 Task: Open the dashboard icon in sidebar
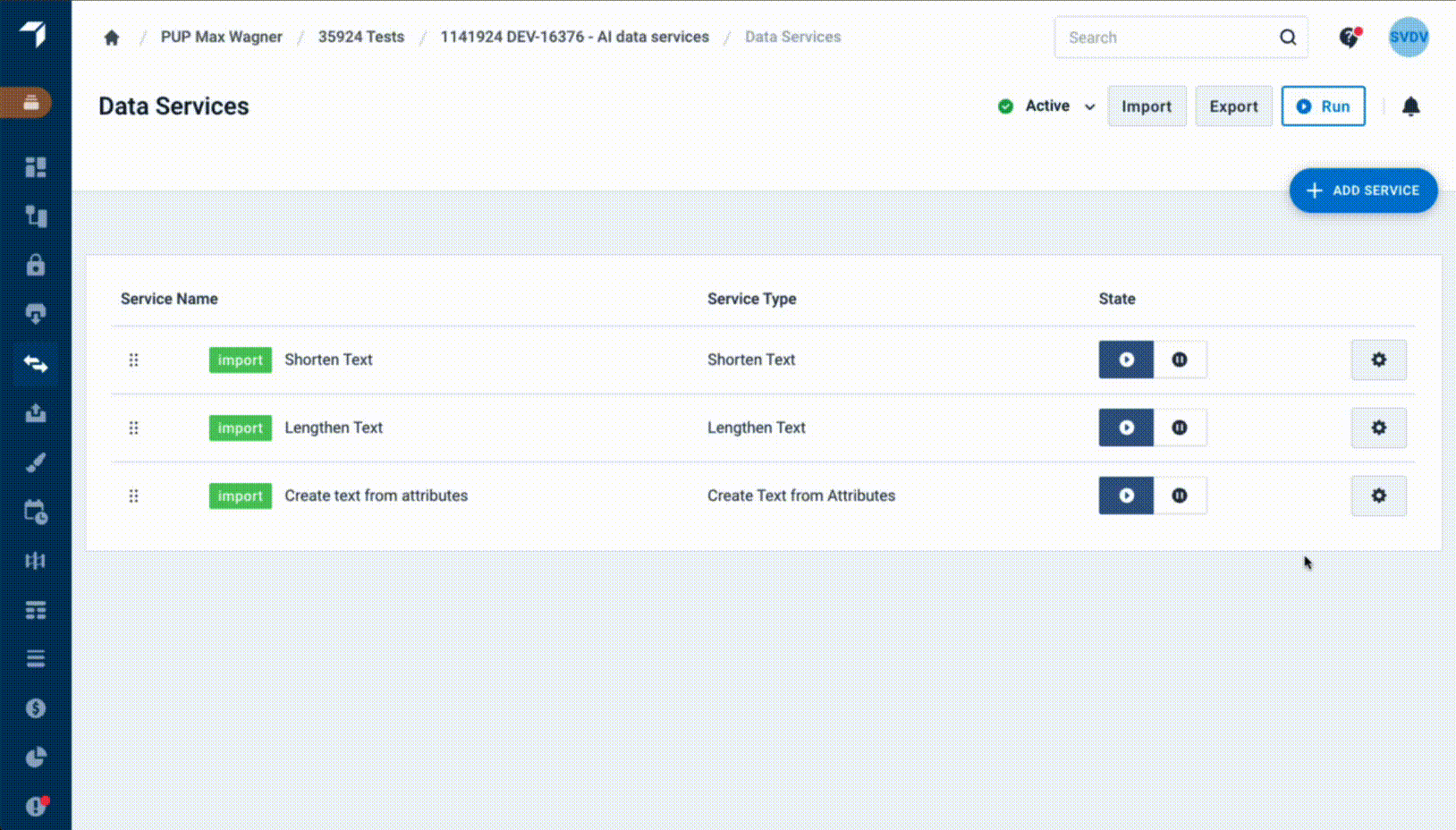point(36,167)
